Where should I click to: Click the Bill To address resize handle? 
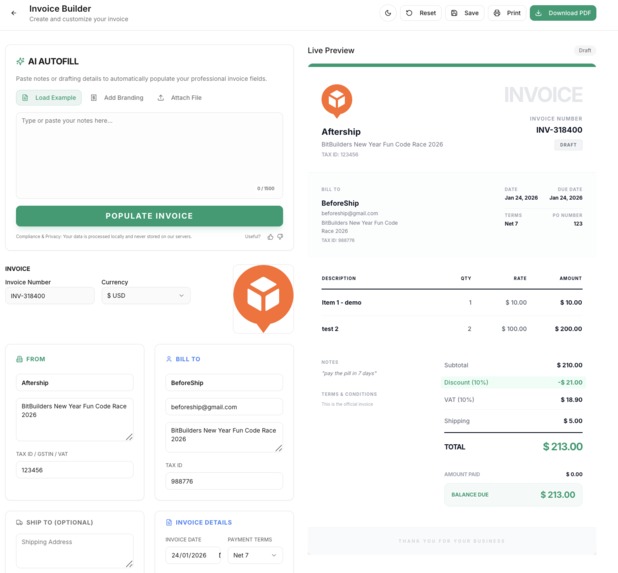tap(279, 448)
